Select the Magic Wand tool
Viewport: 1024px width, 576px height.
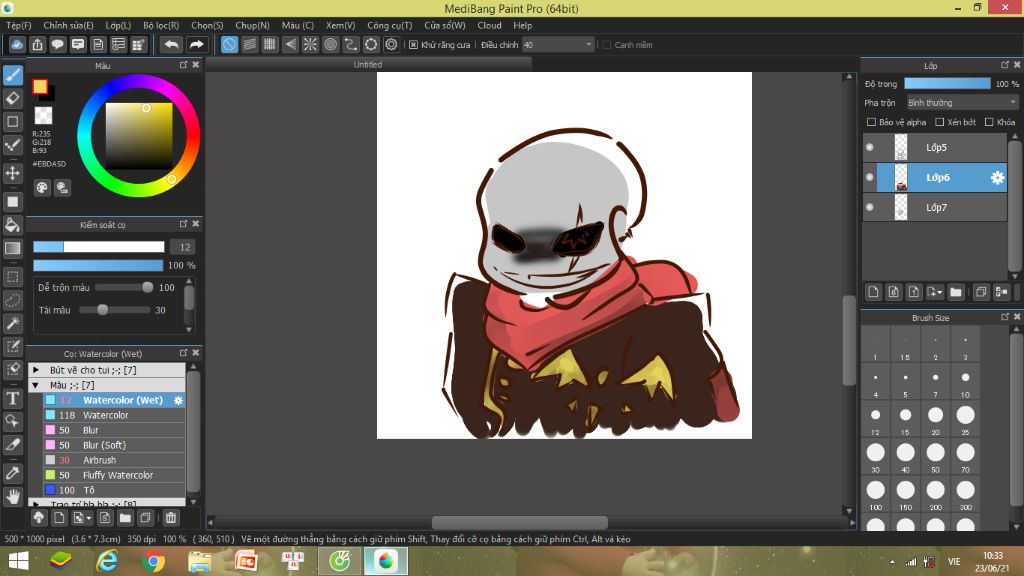pyautogui.click(x=13, y=323)
